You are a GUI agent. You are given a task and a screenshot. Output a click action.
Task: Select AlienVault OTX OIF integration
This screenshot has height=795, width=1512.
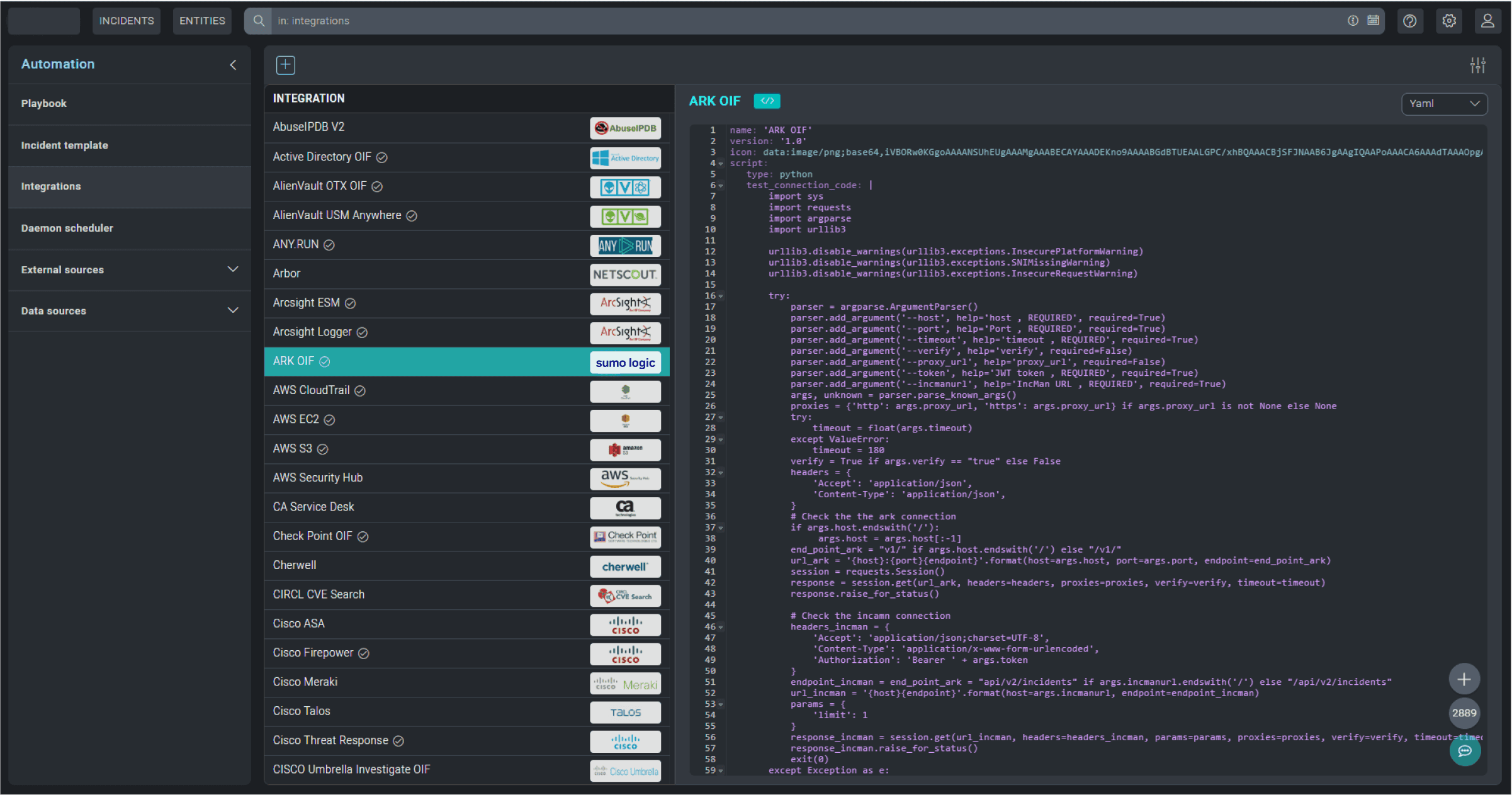(x=467, y=186)
